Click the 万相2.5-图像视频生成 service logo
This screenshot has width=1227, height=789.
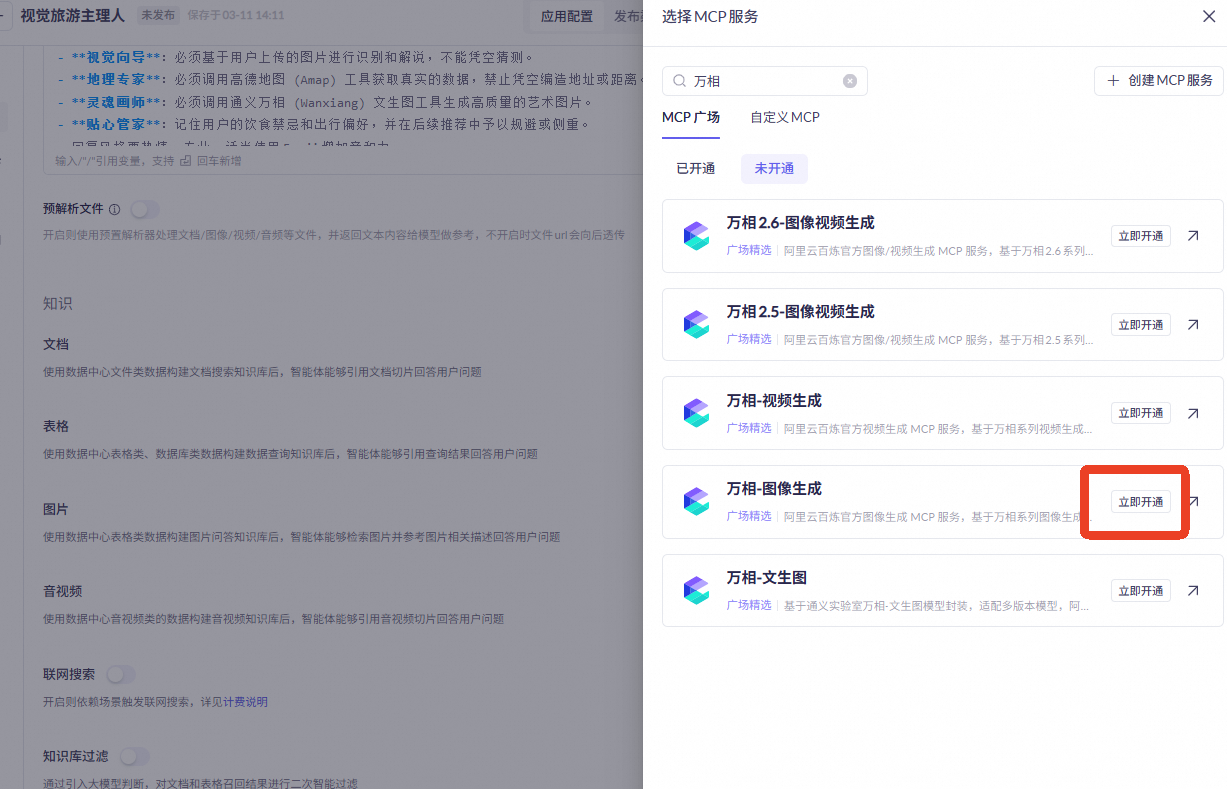pos(696,325)
